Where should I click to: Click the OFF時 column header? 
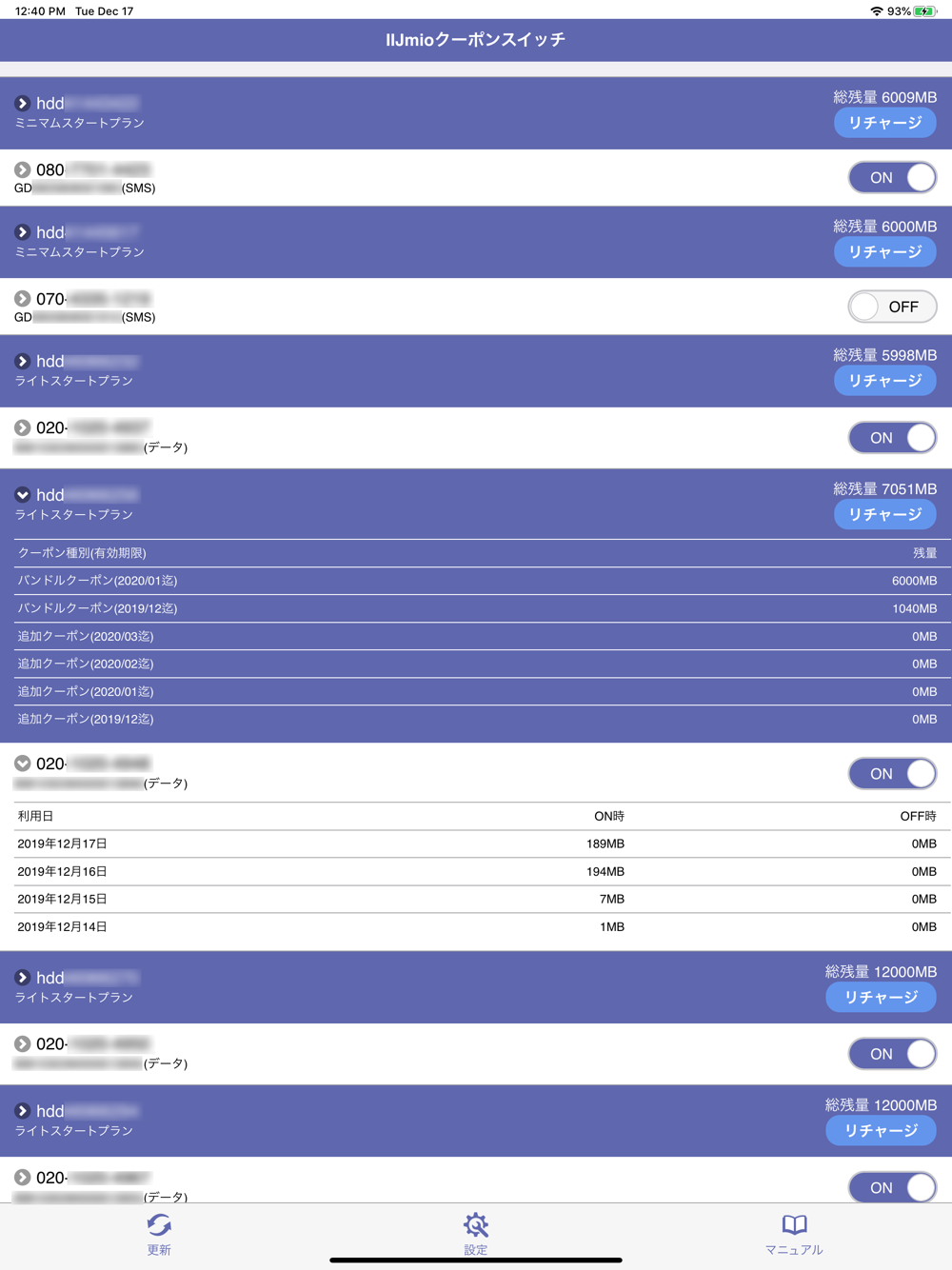click(918, 816)
